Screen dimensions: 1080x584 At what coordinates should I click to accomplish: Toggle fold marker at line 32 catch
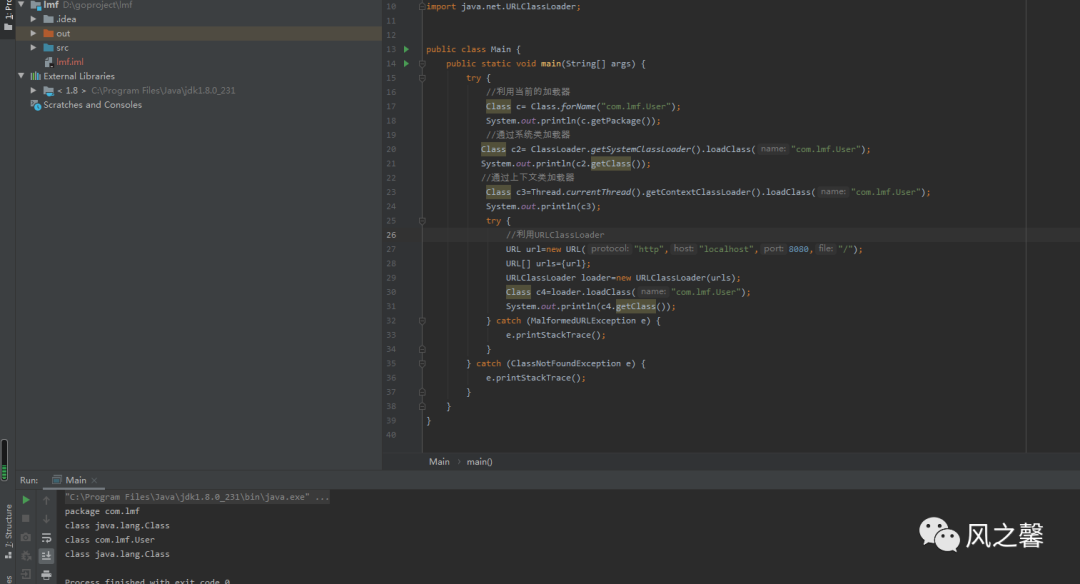[x=422, y=320]
